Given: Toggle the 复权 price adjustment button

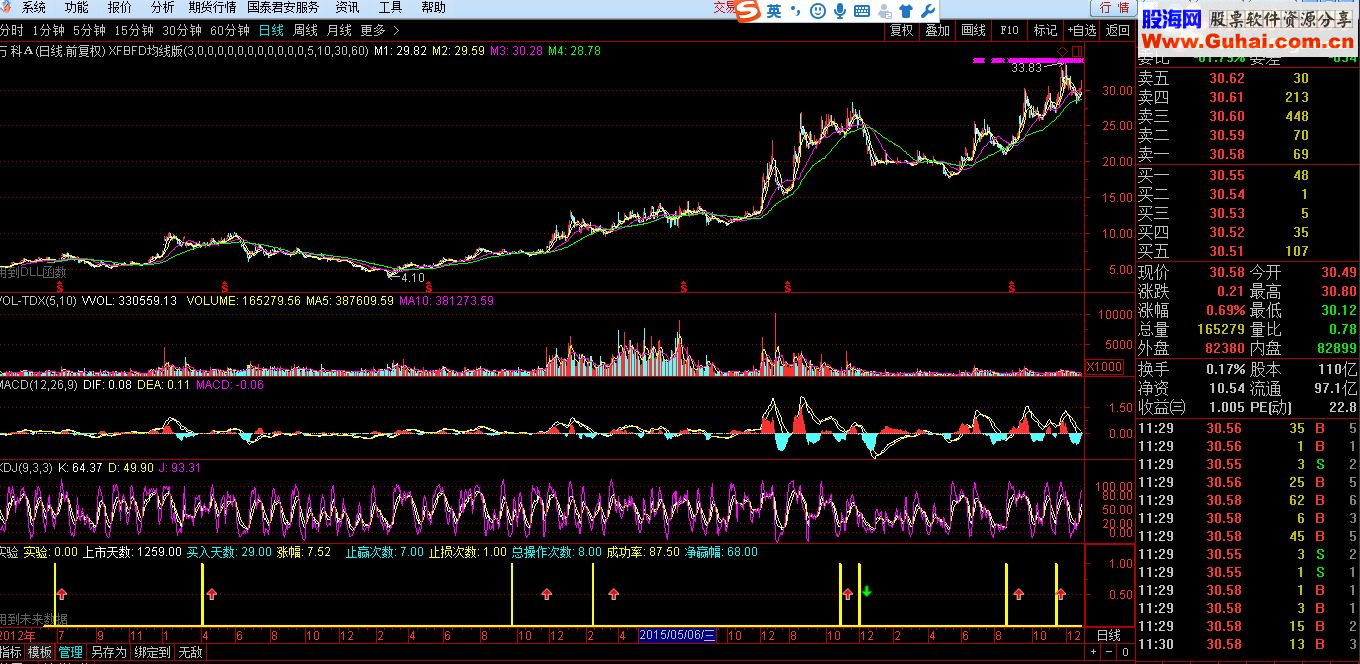Looking at the screenshot, I should tap(902, 31).
